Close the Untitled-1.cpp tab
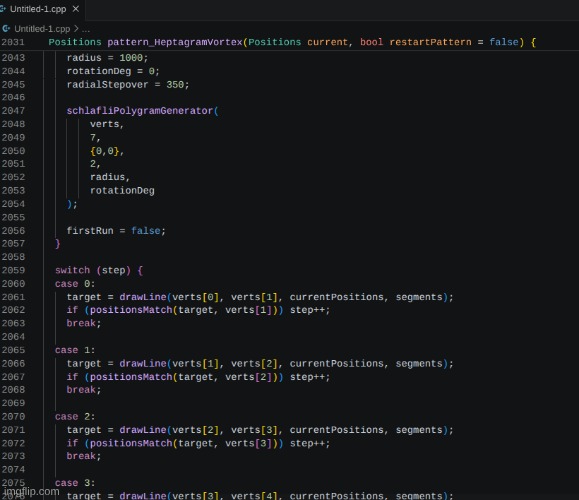579x500 pixels. tap(76, 9)
